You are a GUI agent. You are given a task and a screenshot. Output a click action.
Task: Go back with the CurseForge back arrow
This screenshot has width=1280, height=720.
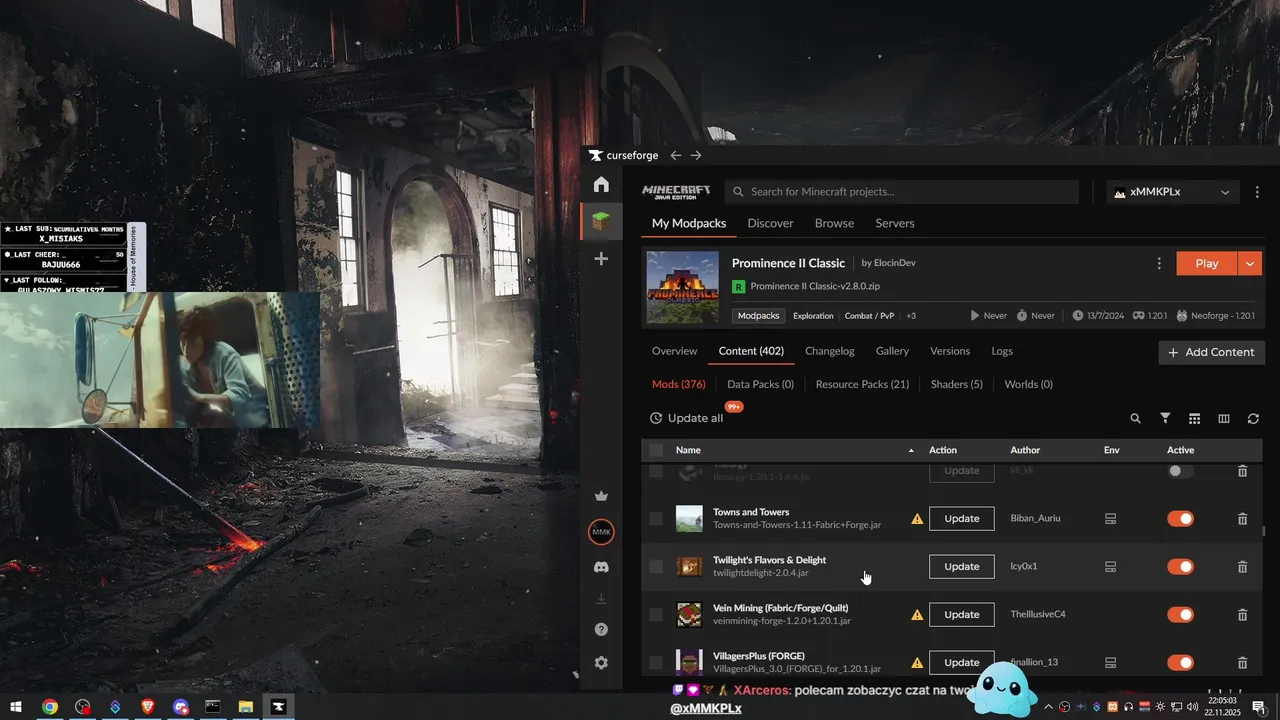click(x=676, y=155)
